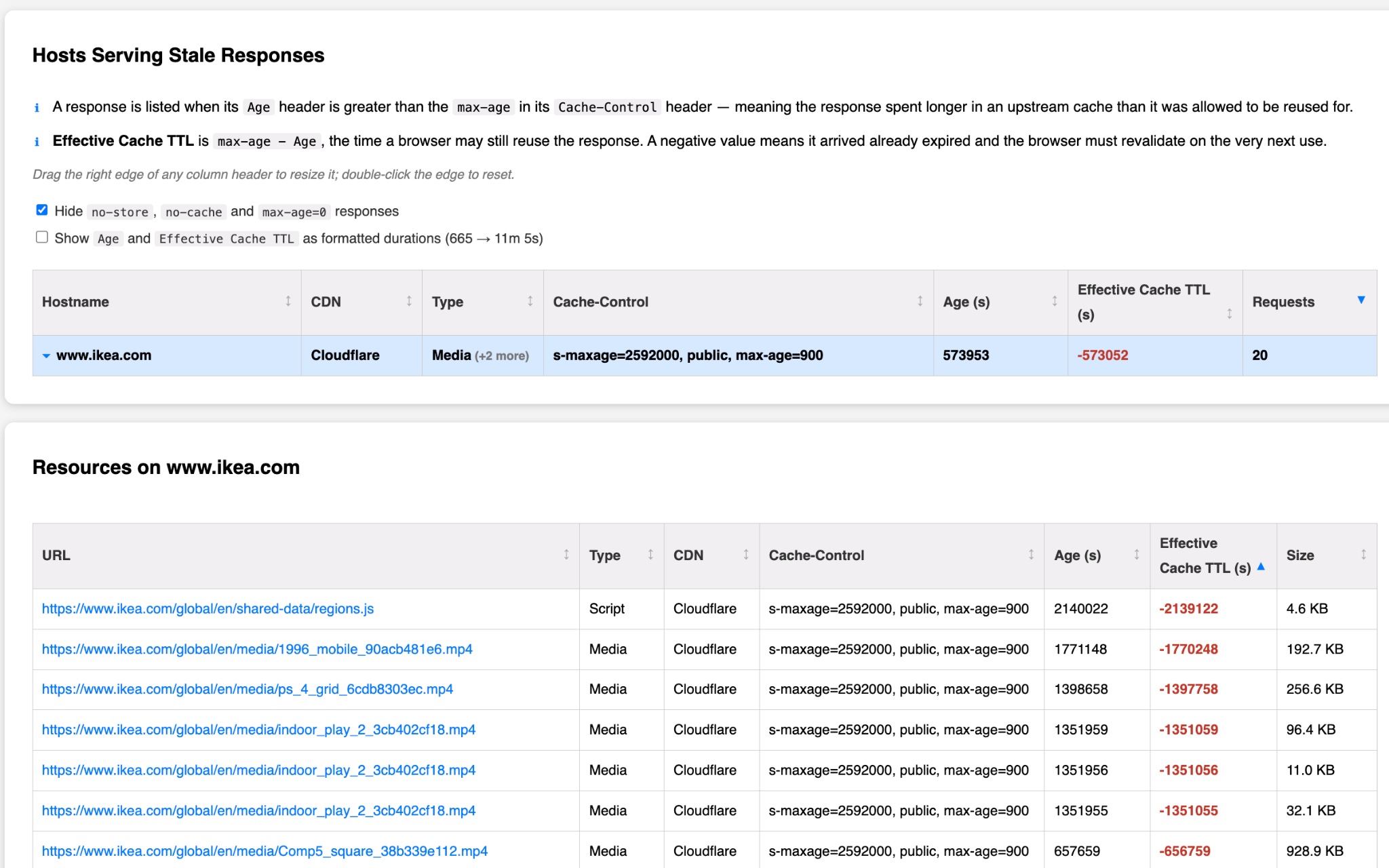
Task: Click the 'no-store' code chip
Action: point(120,212)
